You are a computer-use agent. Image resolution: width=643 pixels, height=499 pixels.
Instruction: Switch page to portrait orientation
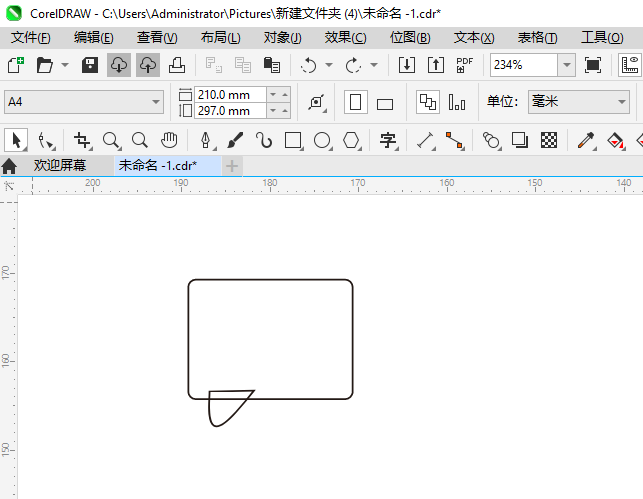[355, 102]
